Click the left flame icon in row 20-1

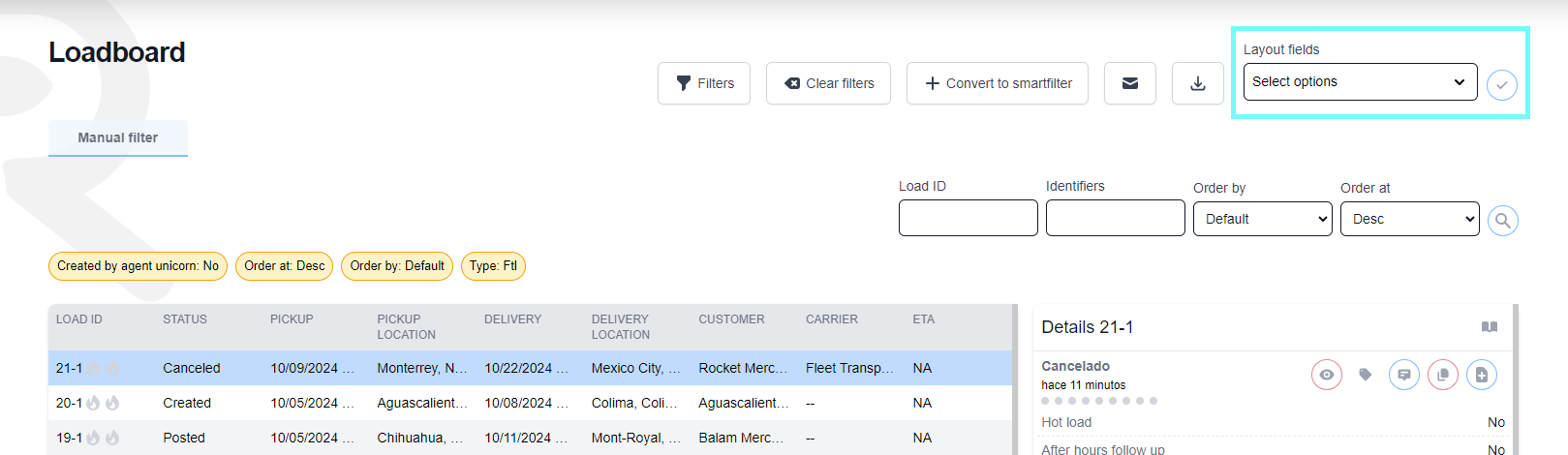click(94, 403)
